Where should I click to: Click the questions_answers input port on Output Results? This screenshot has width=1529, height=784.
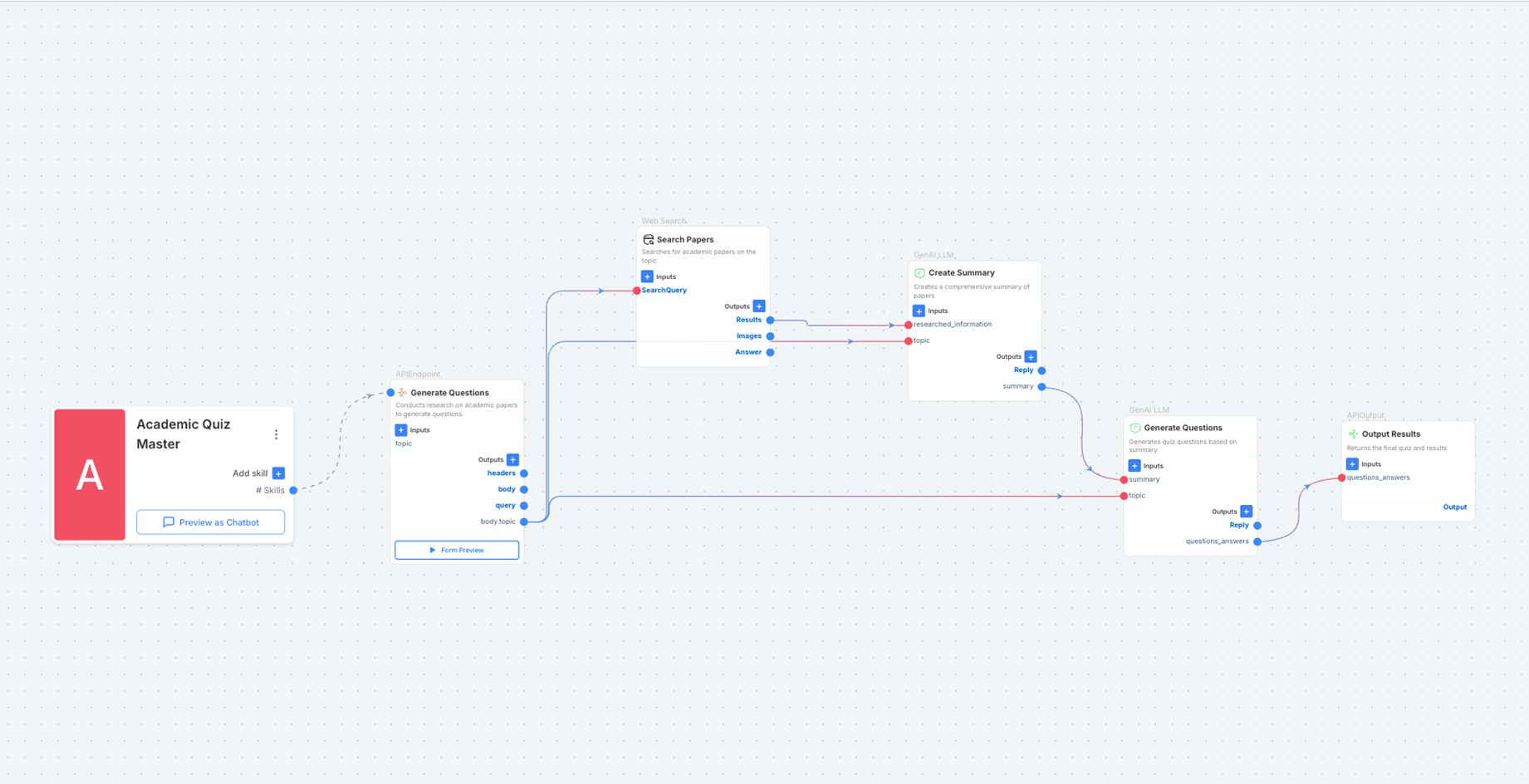[1342, 478]
